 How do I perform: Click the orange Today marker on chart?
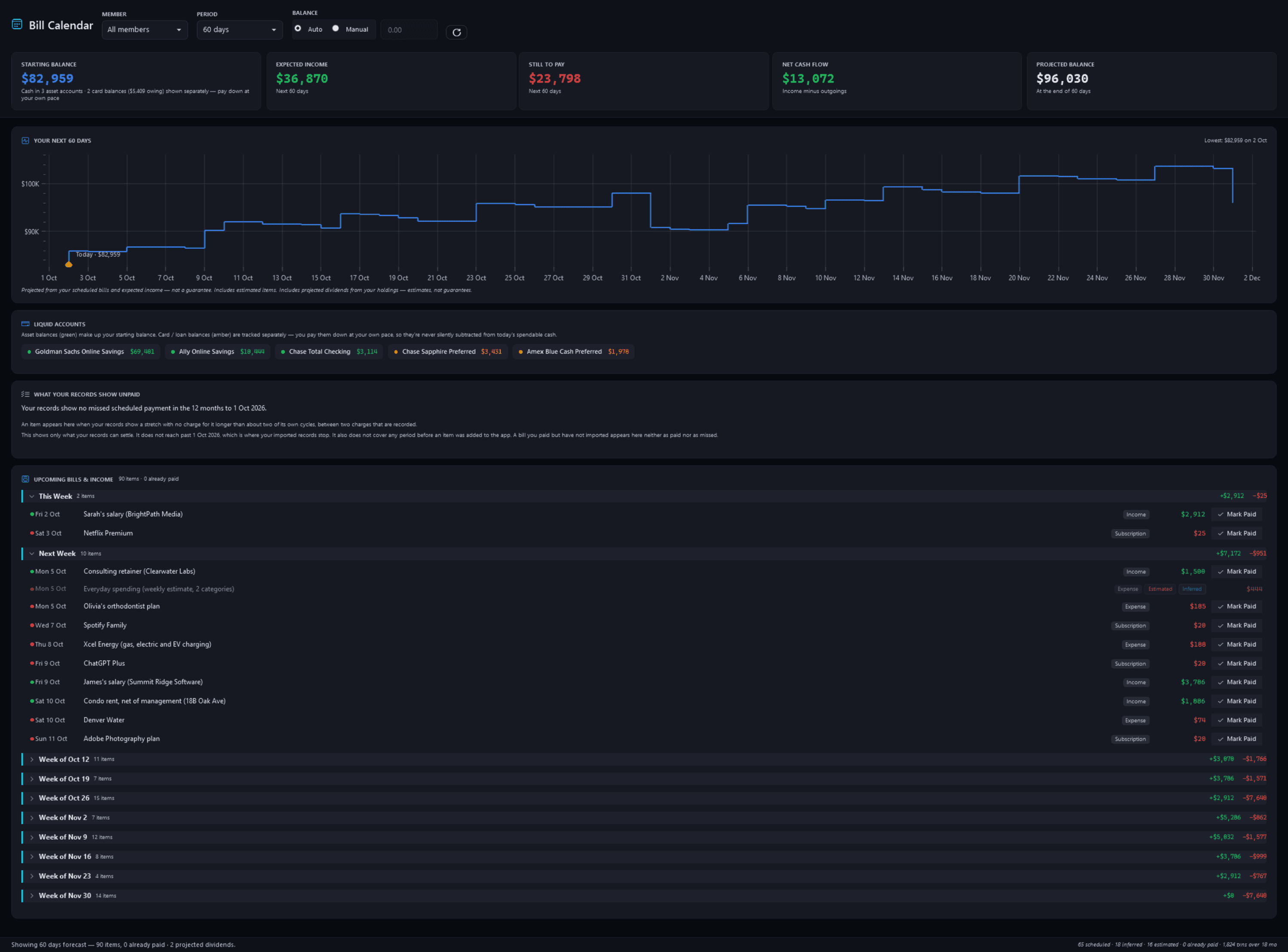[x=69, y=264]
